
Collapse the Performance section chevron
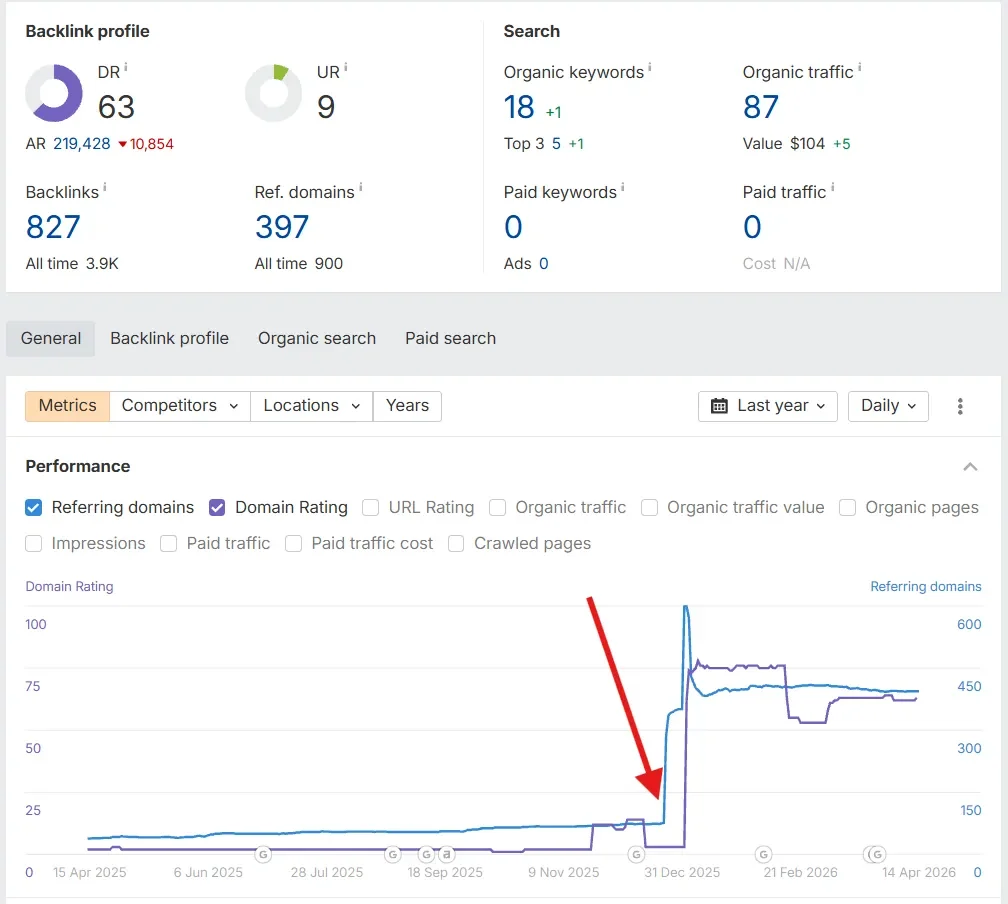coord(969,467)
